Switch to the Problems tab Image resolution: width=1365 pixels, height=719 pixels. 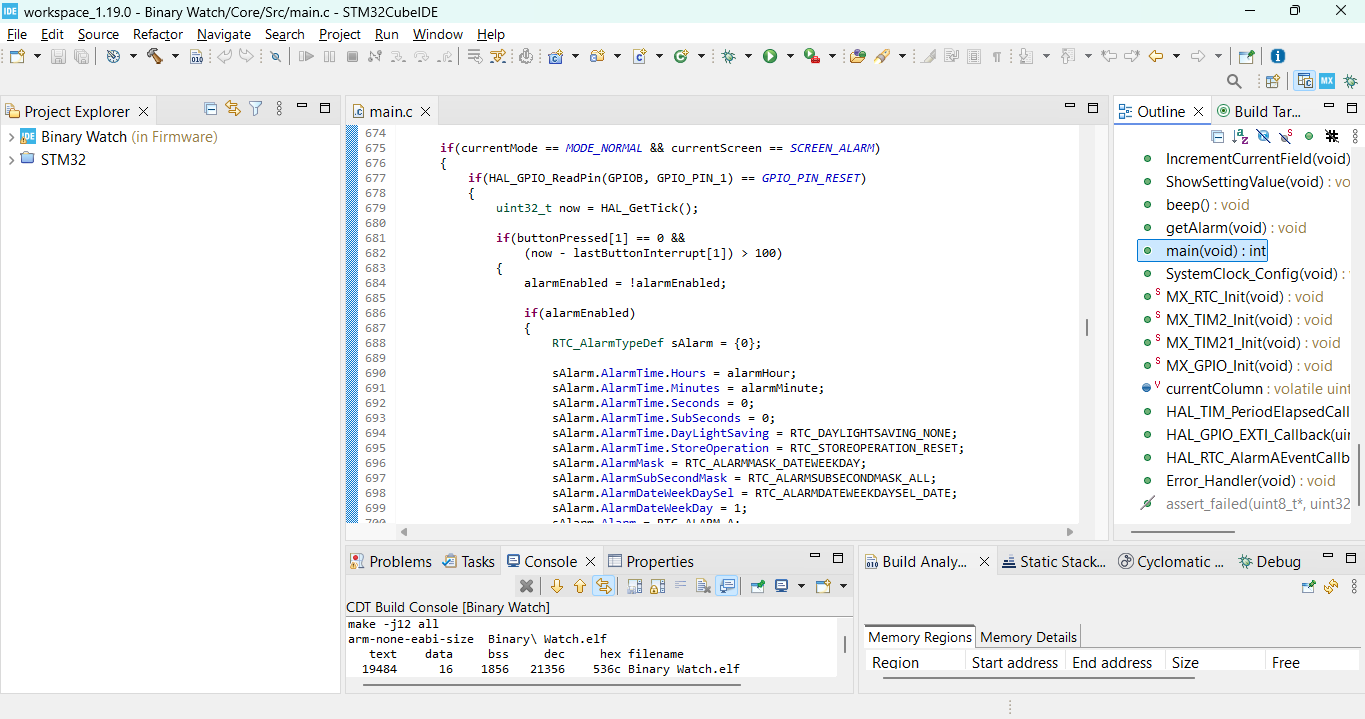click(391, 562)
